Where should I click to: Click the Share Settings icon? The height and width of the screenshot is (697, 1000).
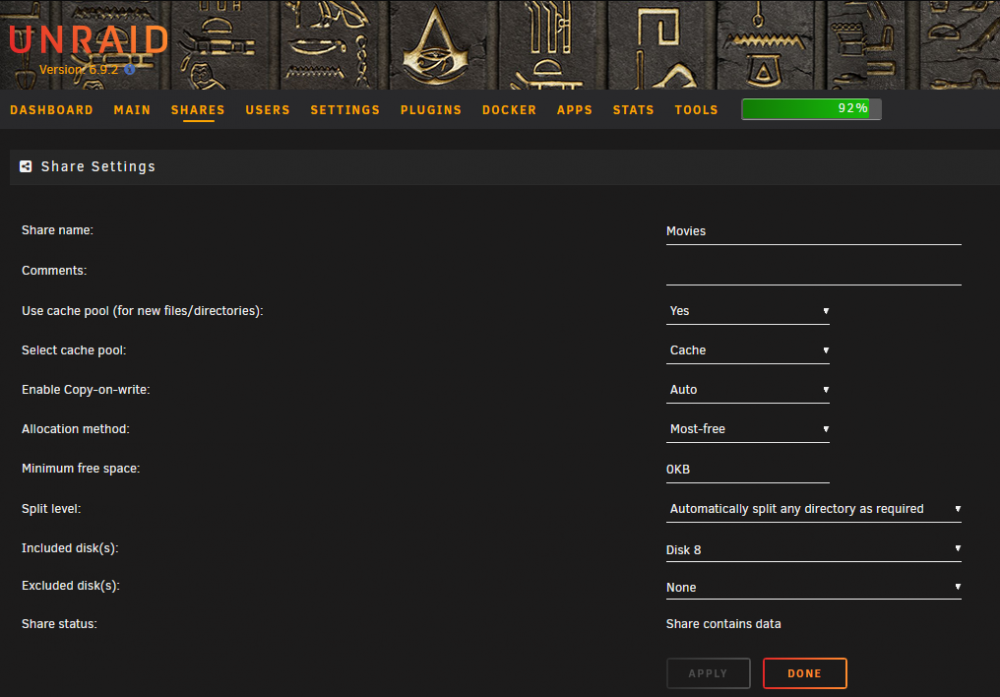(26, 166)
